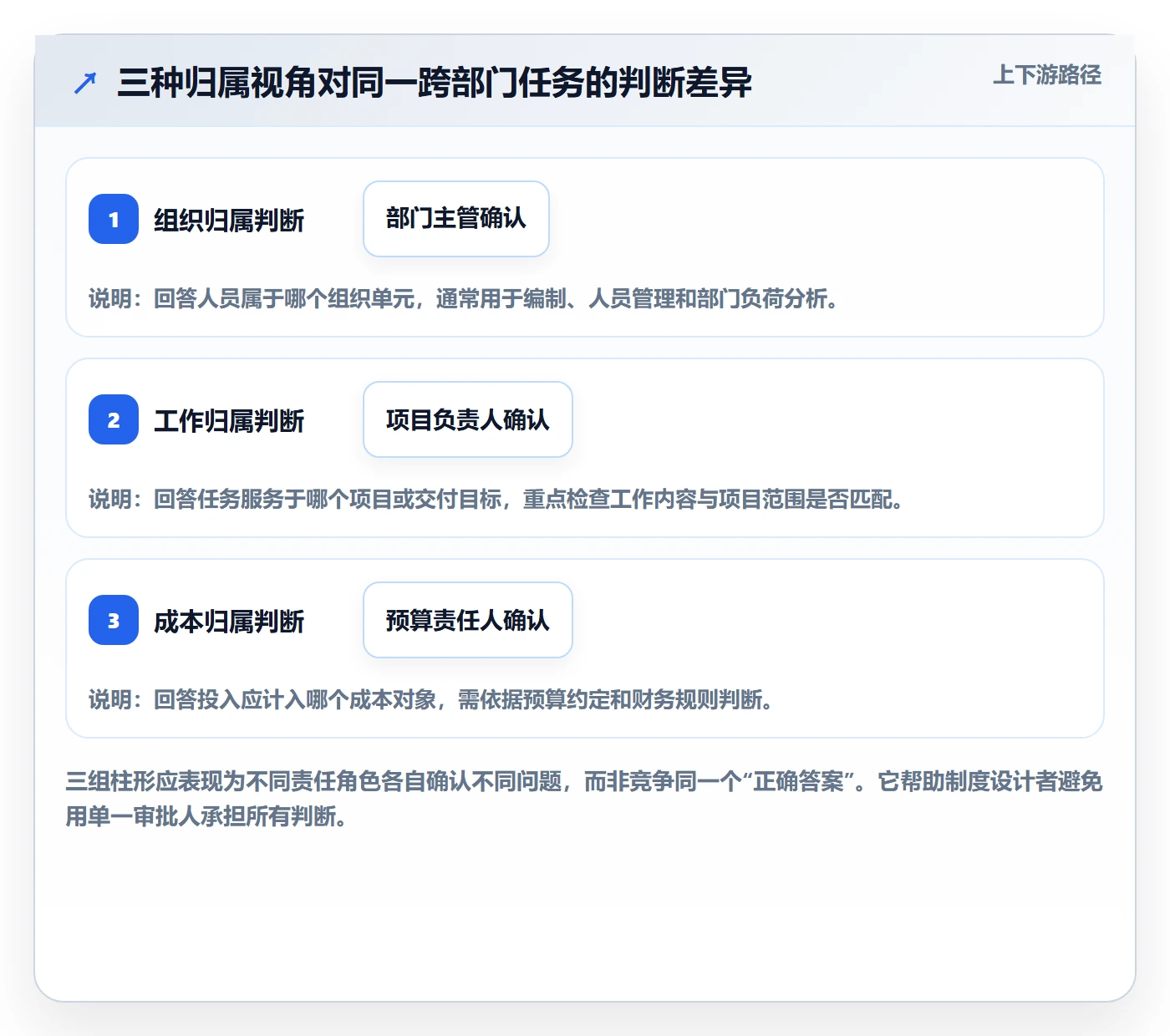Select the 预算责任人确认 button
The width and height of the screenshot is (1170, 1036).
[x=468, y=620]
